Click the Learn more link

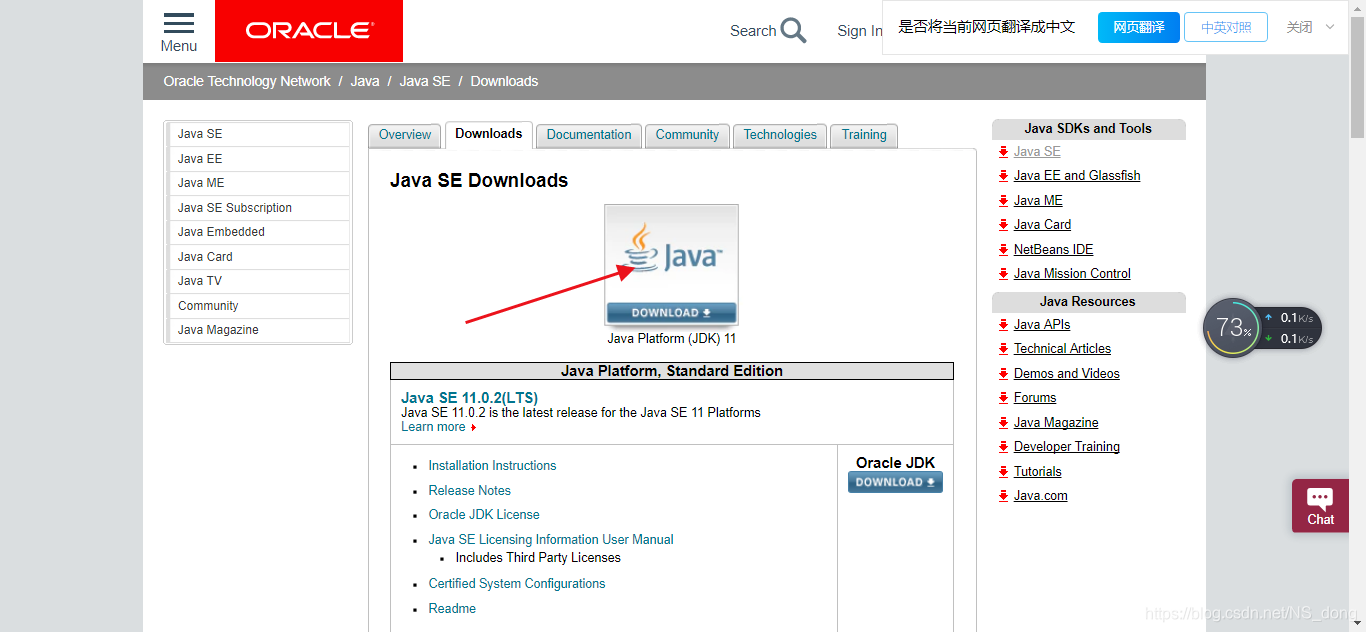433,427
